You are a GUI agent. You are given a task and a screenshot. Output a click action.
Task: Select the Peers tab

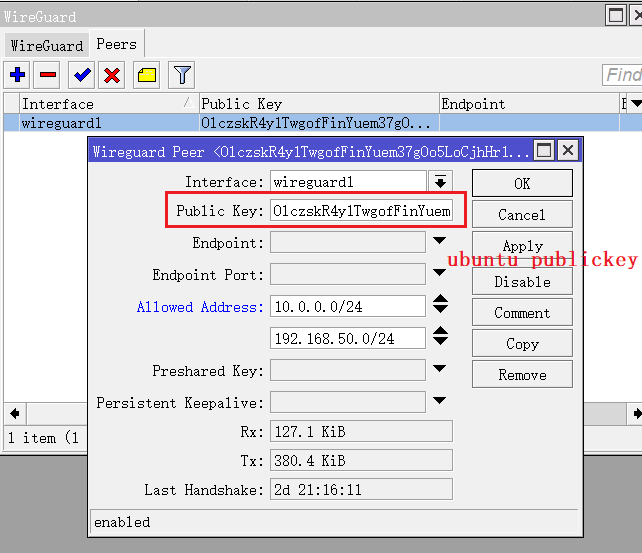tap(116, 45)
